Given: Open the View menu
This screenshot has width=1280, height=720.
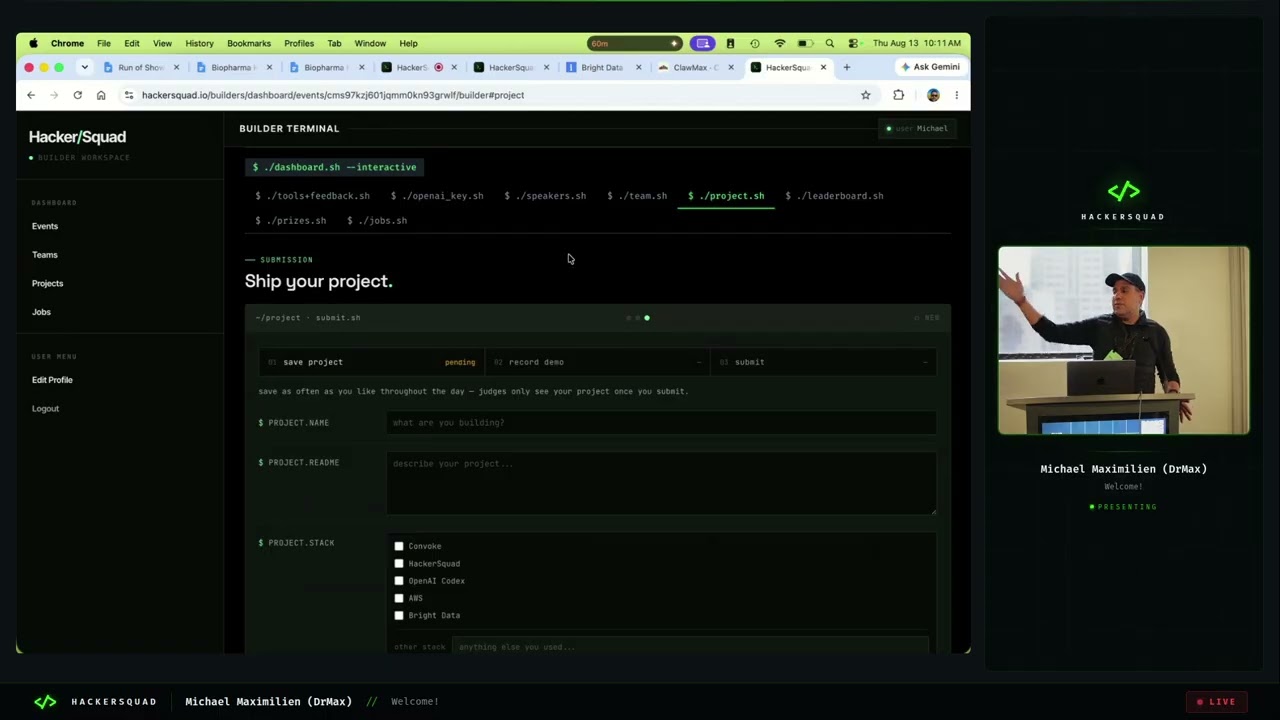Looking at the screenshot, I should click(x=162, y=43).
